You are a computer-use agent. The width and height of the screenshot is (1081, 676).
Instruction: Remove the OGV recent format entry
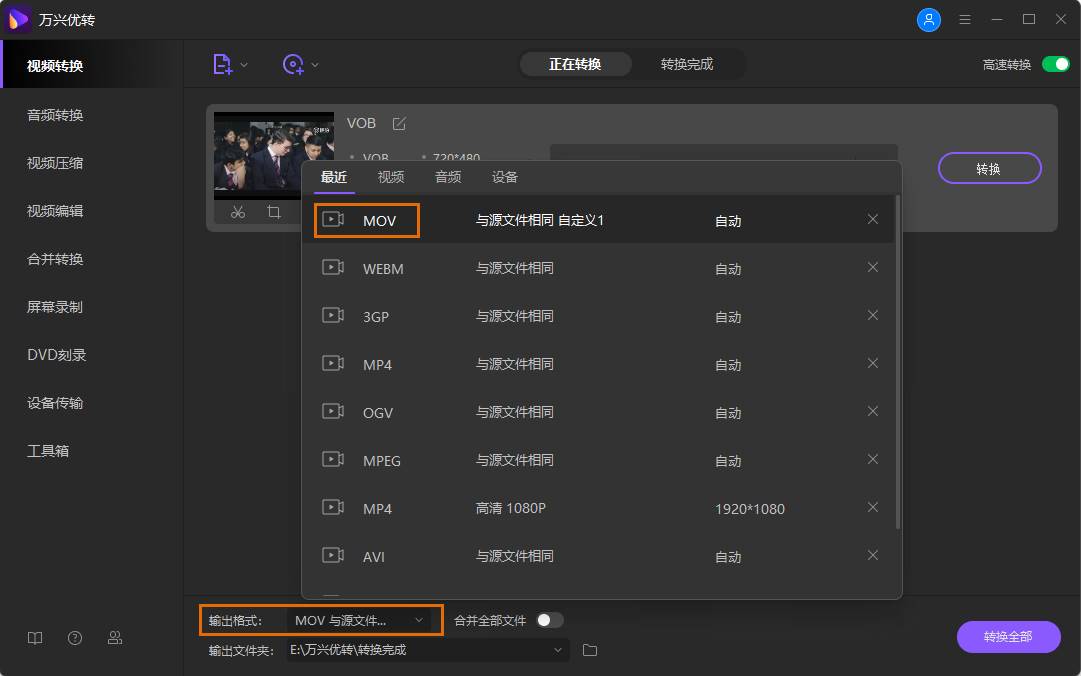[873, 411]
